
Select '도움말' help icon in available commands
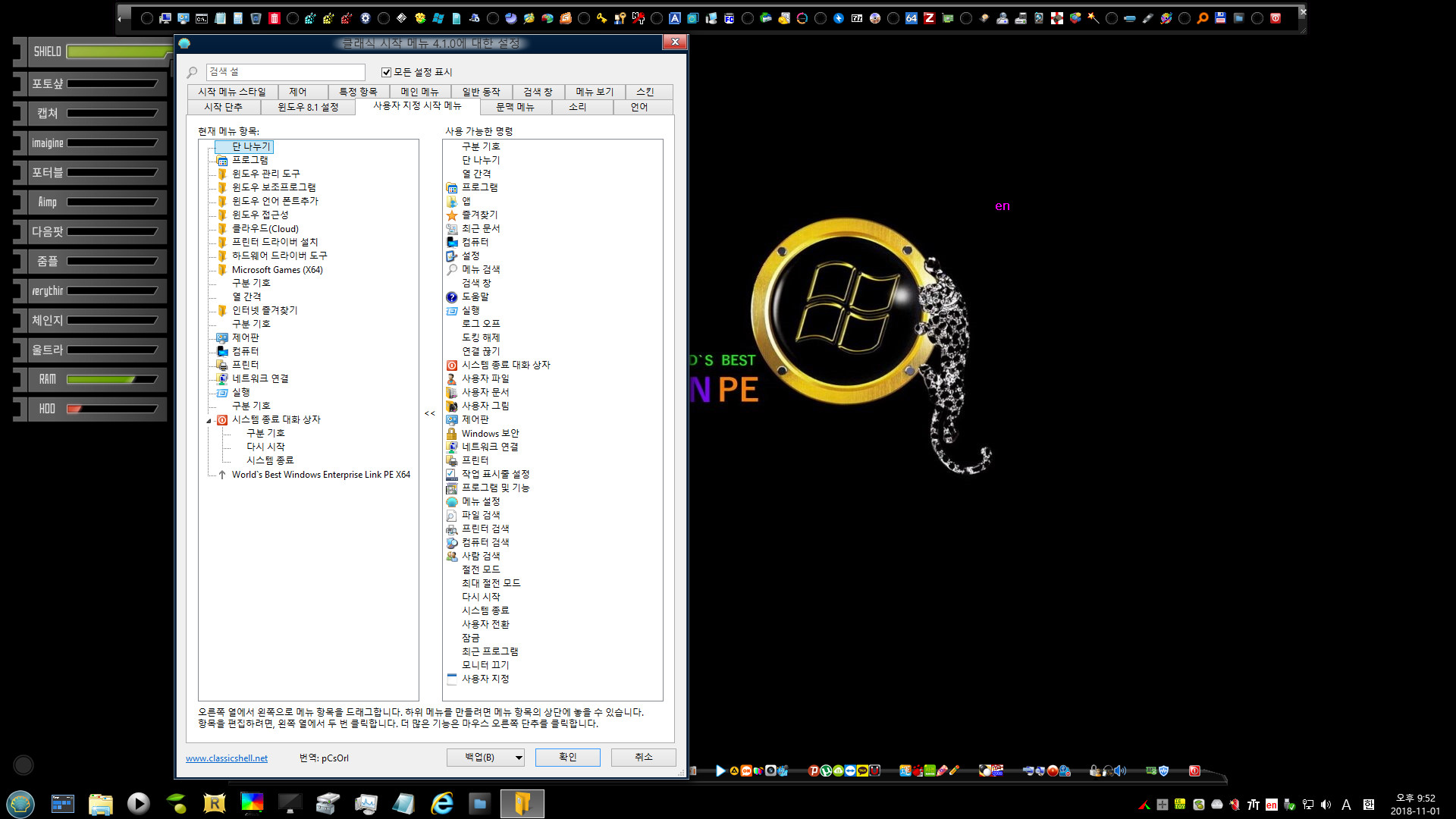(452, 297)
